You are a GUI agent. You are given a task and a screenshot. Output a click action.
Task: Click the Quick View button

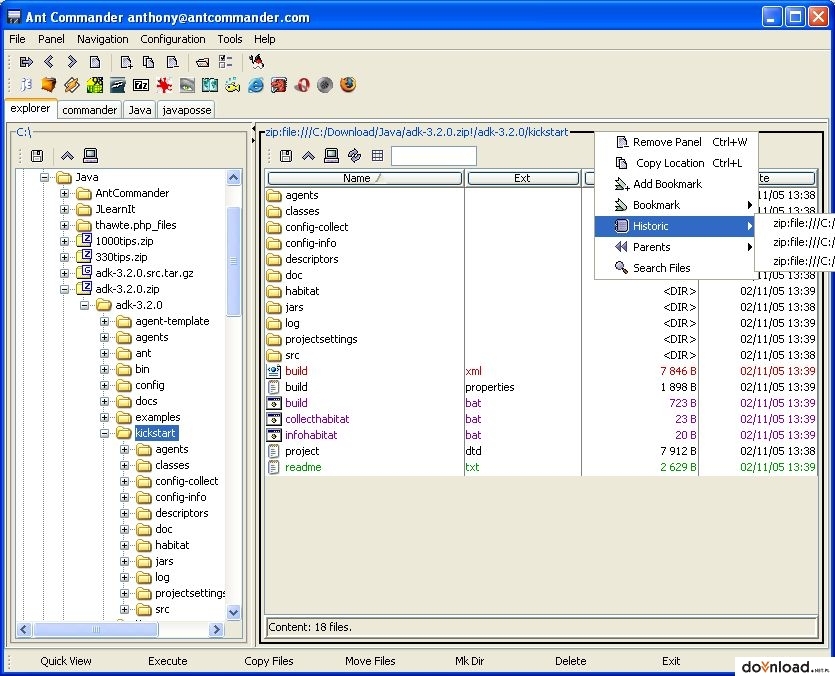[x=66, y=661]
